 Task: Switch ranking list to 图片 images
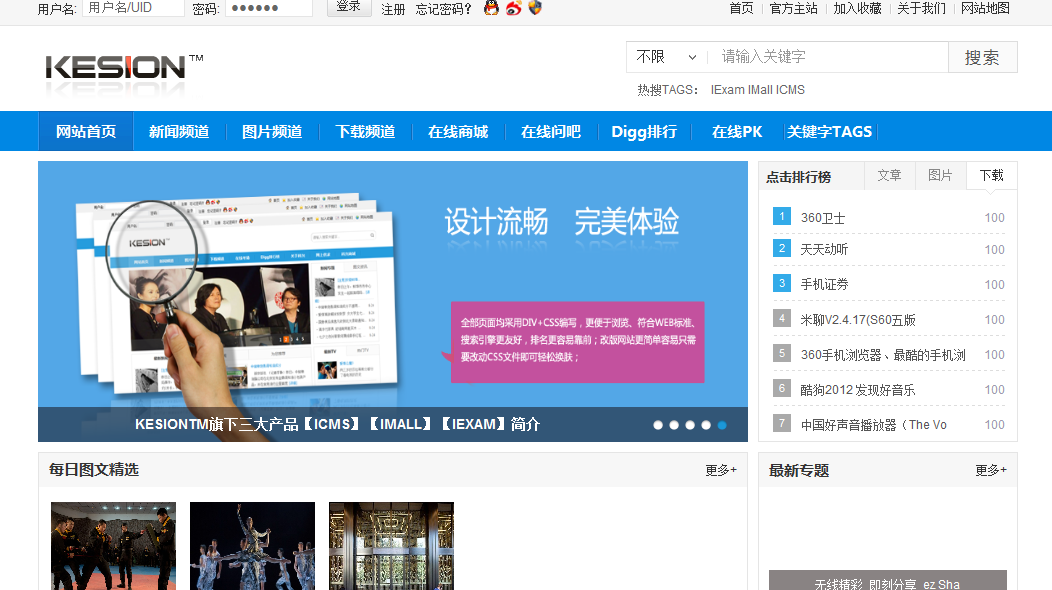[x=940, y=175]
